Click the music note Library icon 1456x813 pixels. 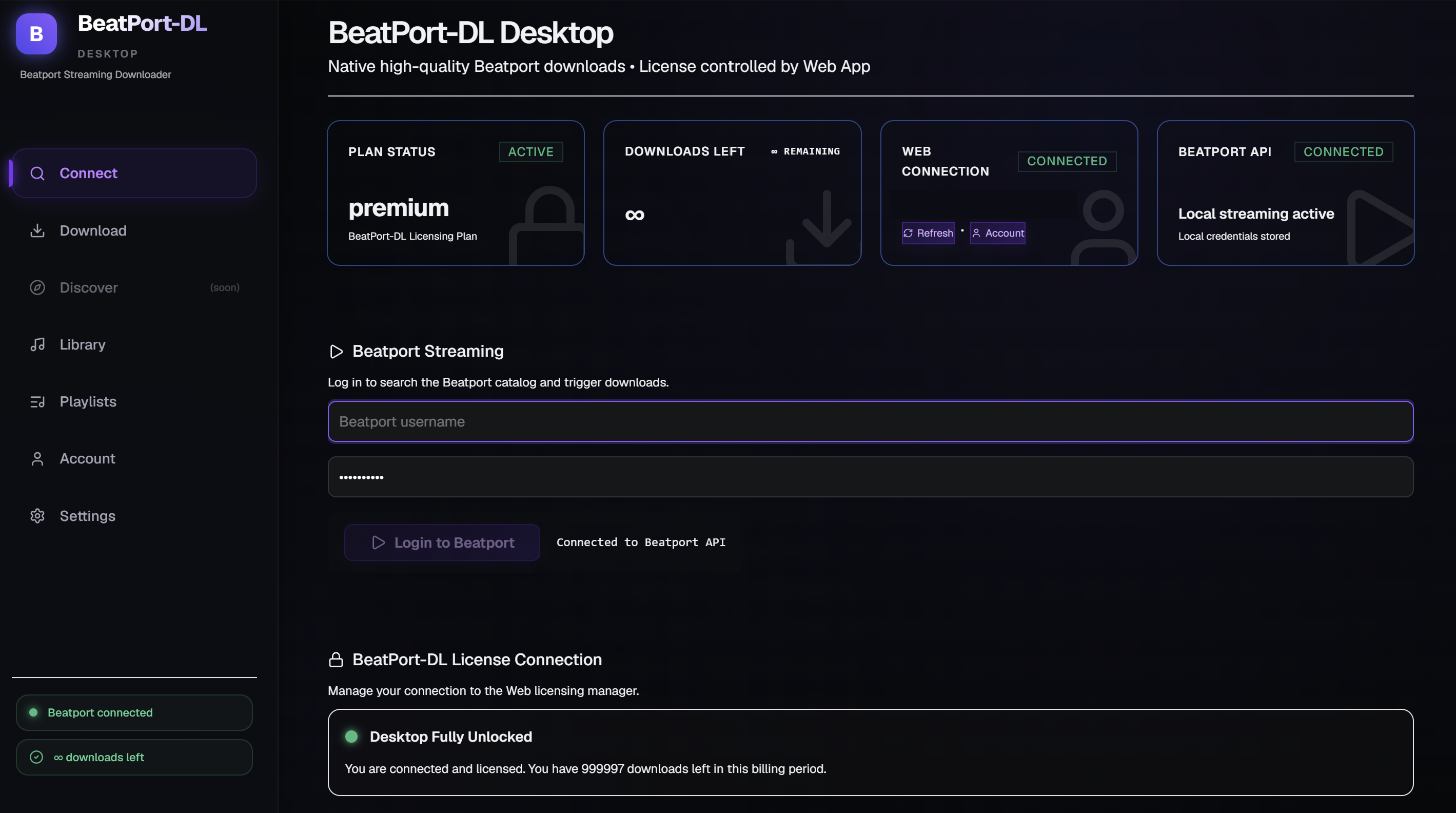point(37,344)
